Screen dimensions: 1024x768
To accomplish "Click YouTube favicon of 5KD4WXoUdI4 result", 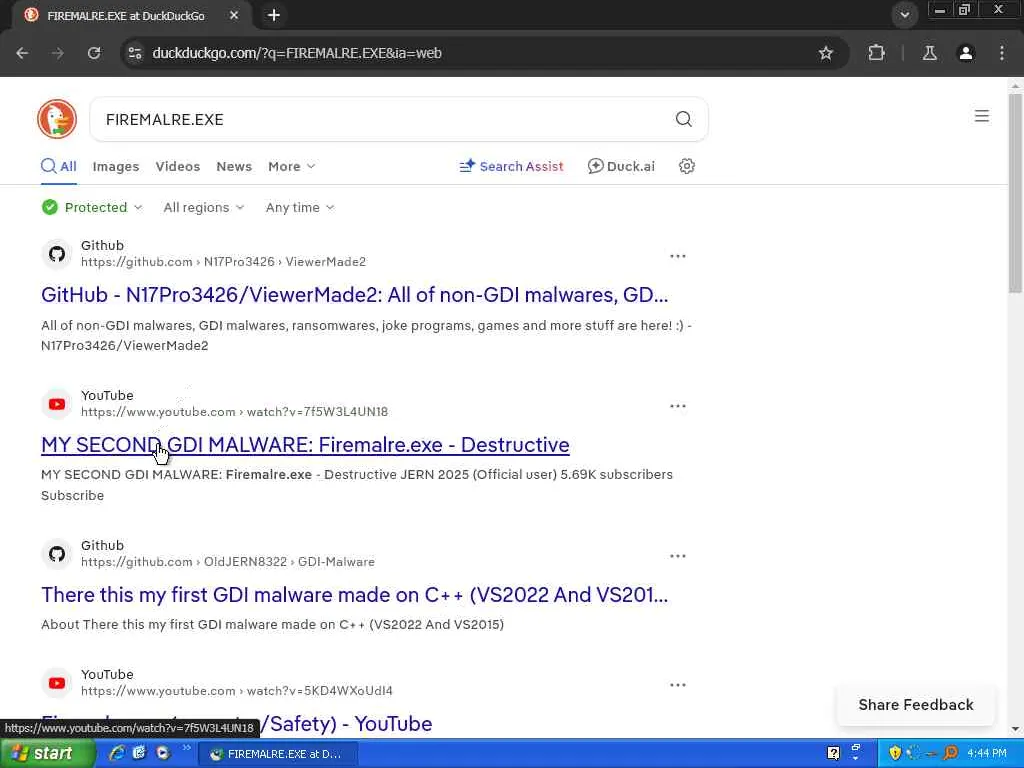I will click(x=57, y=683).
